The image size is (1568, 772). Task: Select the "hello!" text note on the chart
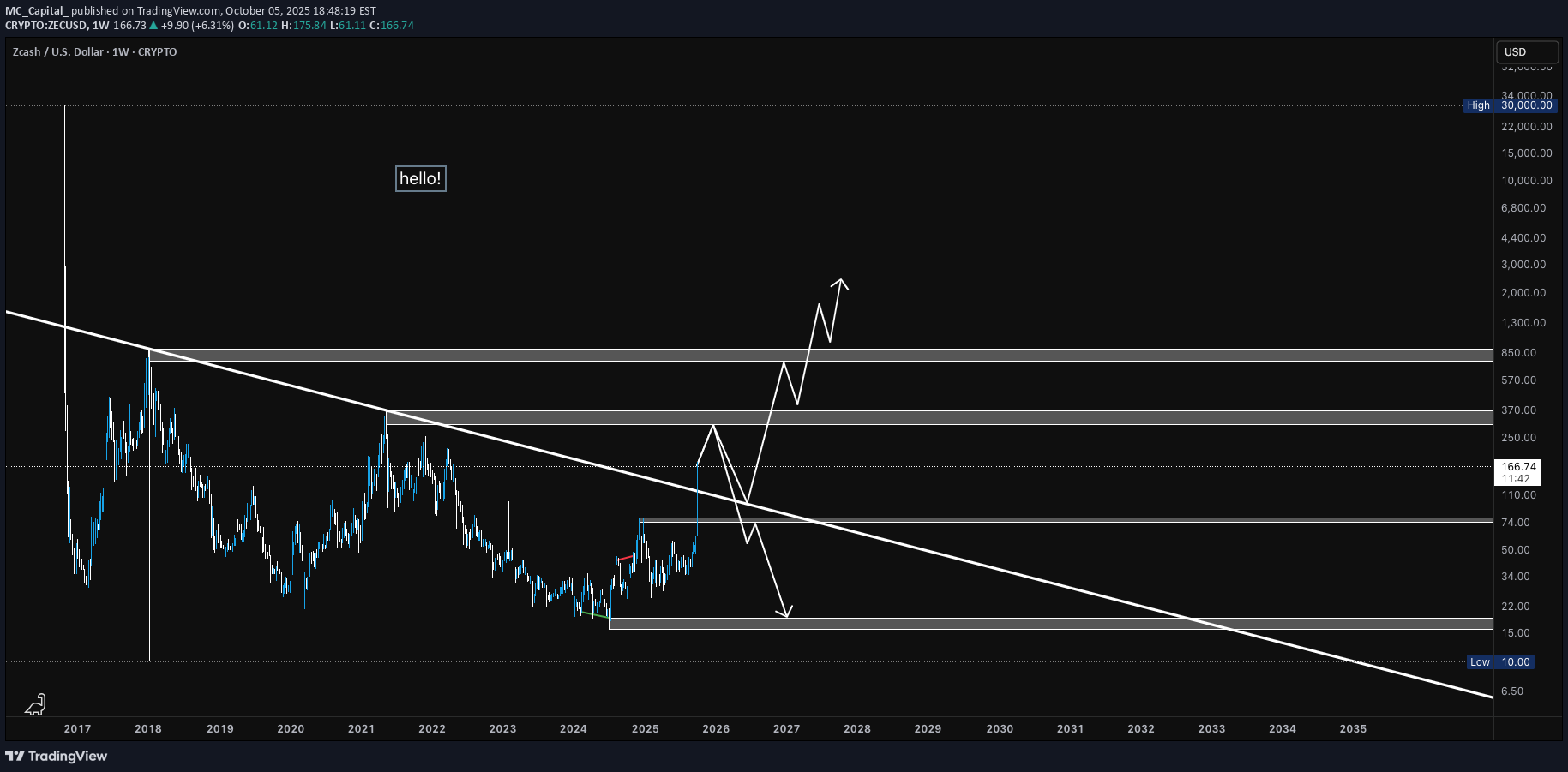[420, 178]
